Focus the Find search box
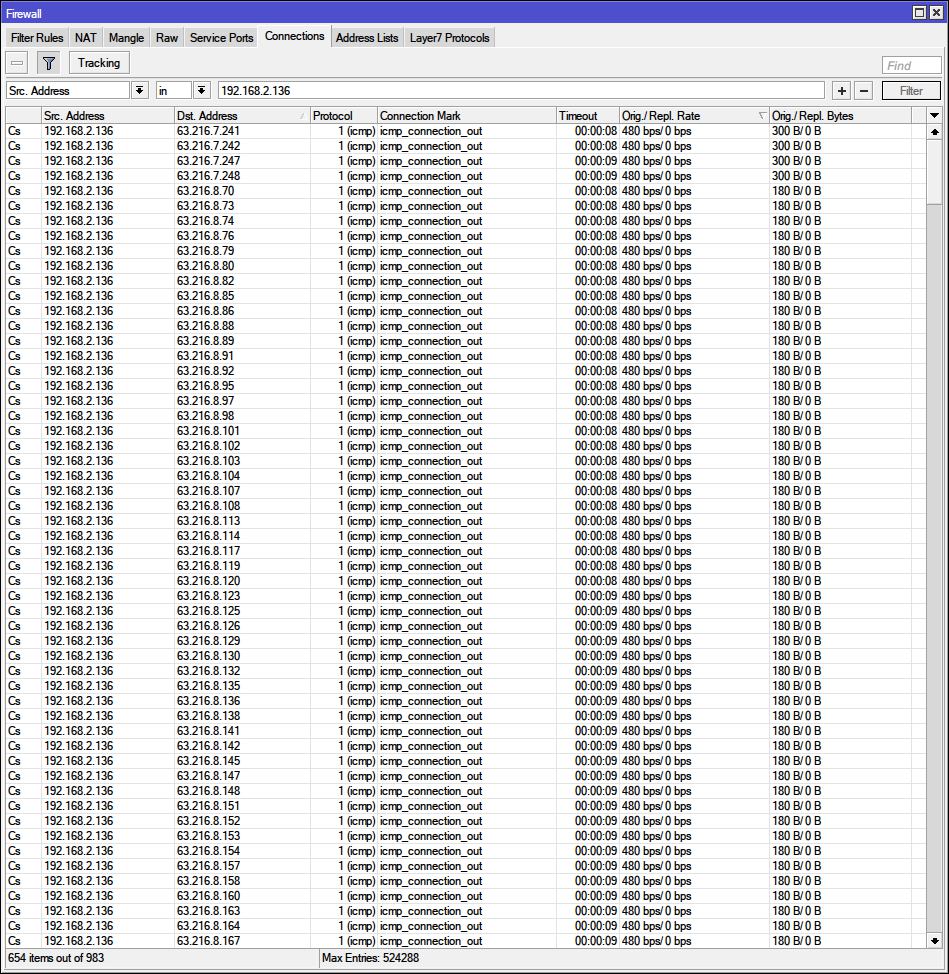 pyautogui.click(x=911, y=65)
